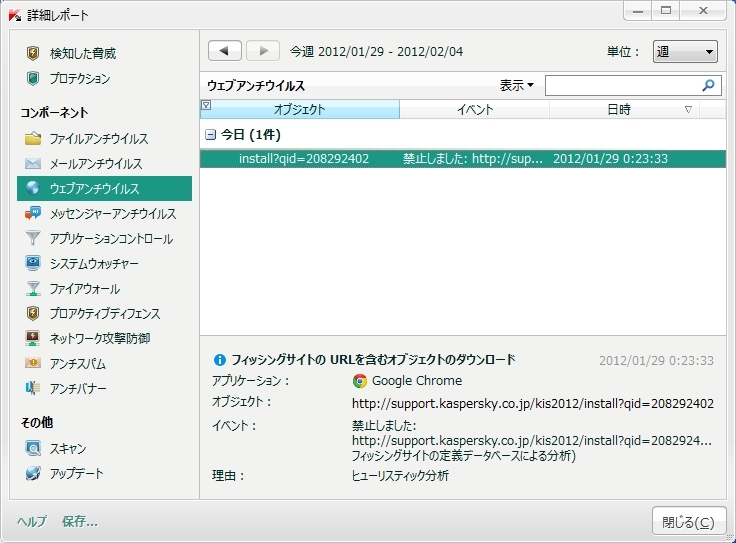Click the ファイアウォール icon
Image resolution: width=736 pixels, height=543 pixels.
pyautogui.click(x=33, y=289)
